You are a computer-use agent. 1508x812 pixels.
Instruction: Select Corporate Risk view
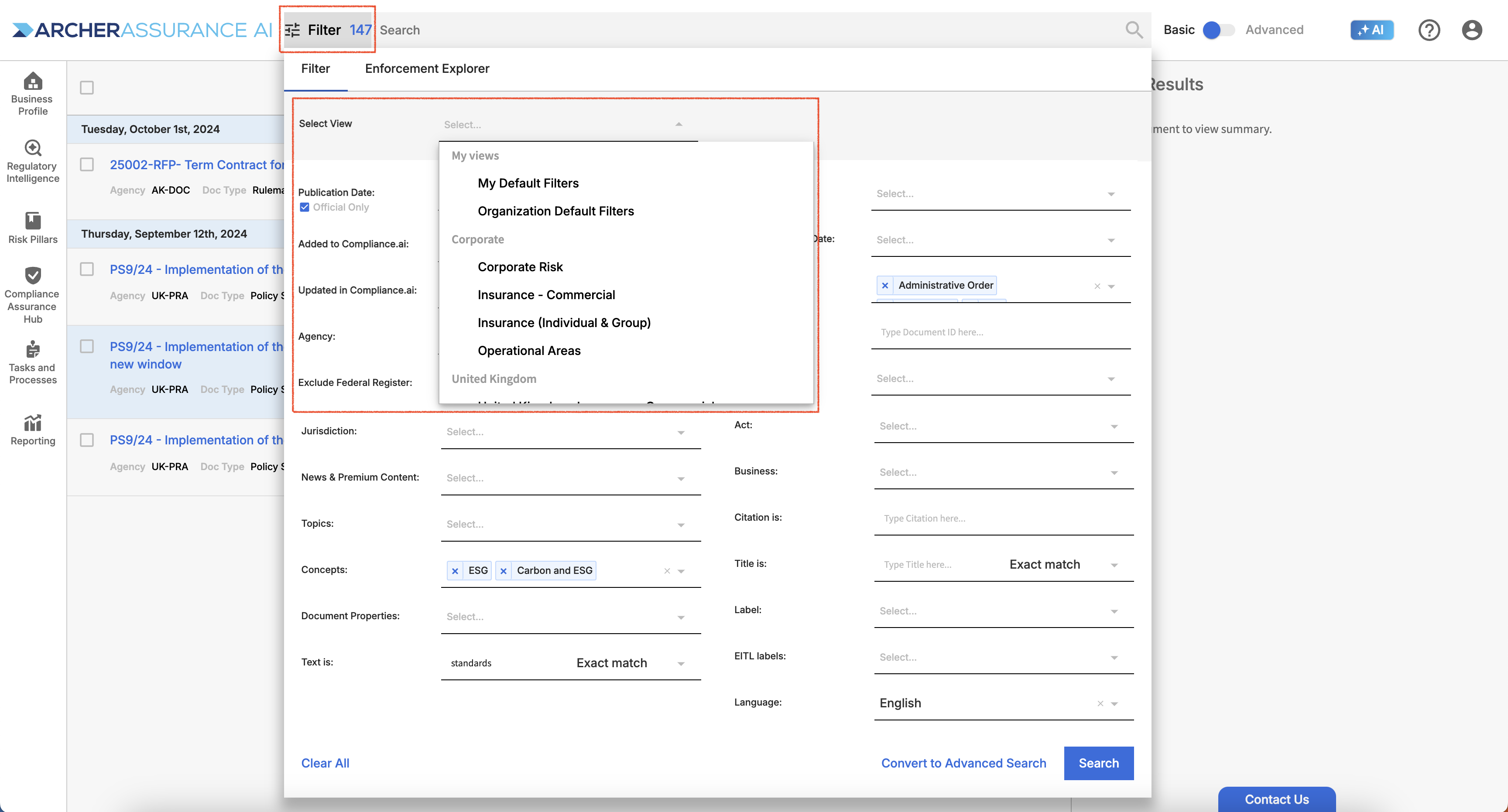click(x=520, y=267)
